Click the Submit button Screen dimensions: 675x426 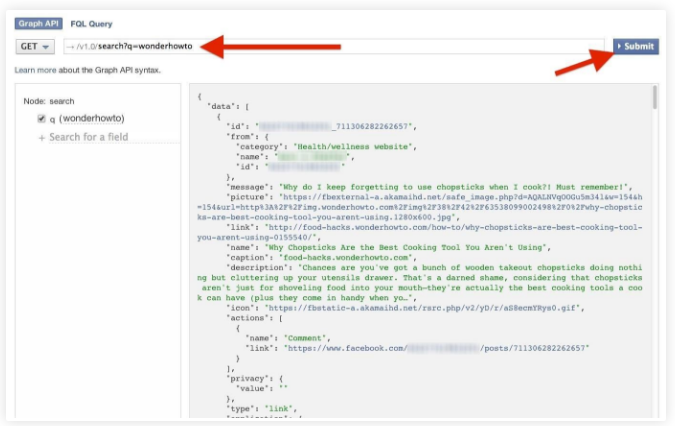[x=636, y=46]
